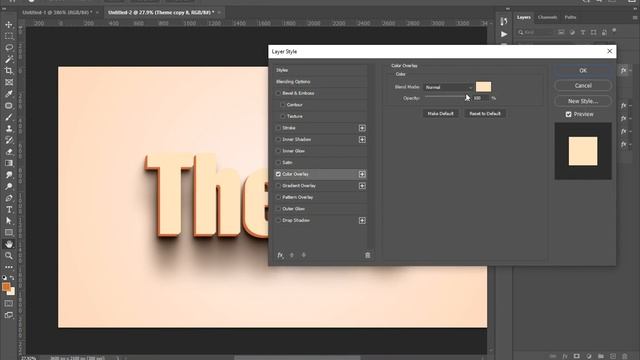
Task: Enable the Contour checkbox
Action: (x=282, y=105)
